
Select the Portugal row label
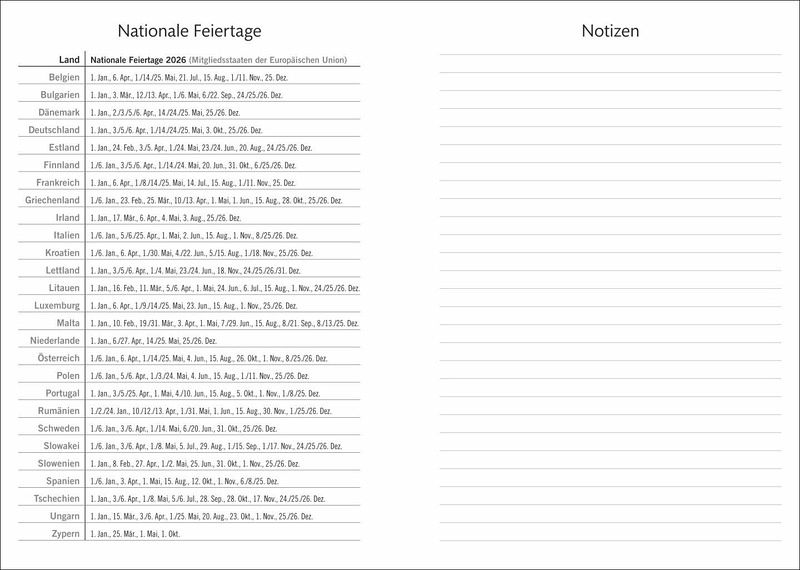coord(62,393)
